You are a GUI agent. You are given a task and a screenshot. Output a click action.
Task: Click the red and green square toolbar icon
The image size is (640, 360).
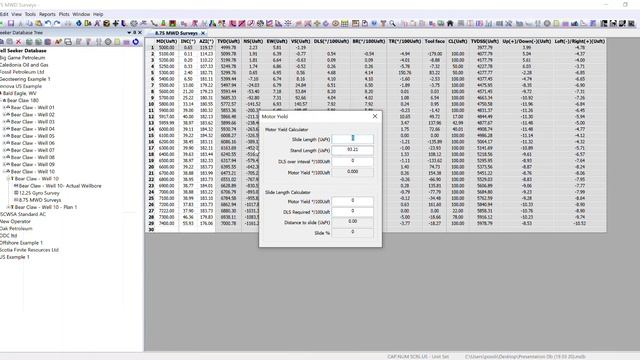[x=173, y=23]
